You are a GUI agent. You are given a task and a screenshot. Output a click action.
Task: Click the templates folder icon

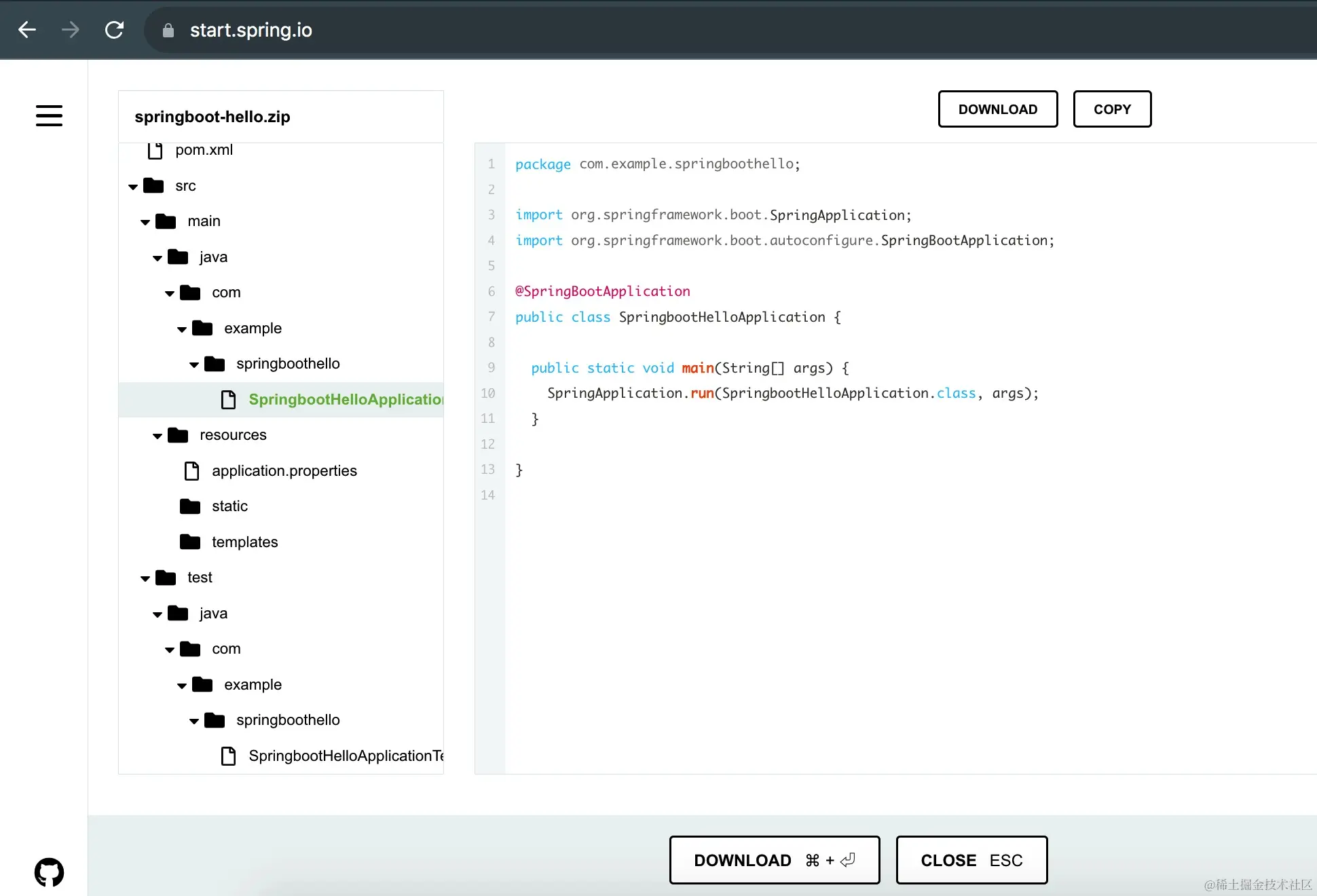coord(190,542)
